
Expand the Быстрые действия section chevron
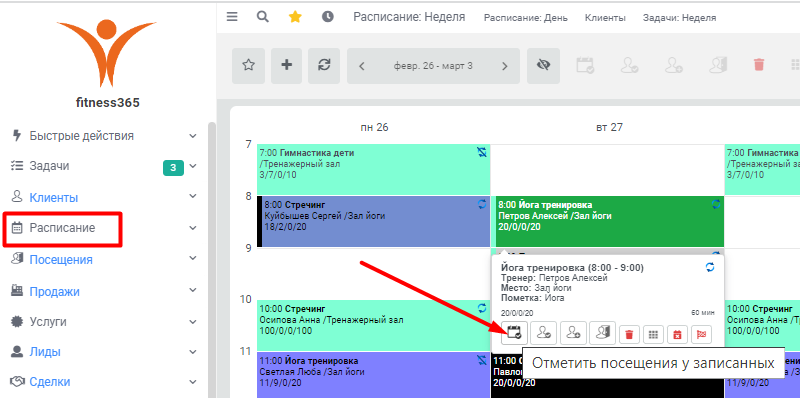click(x=192, y=136)
